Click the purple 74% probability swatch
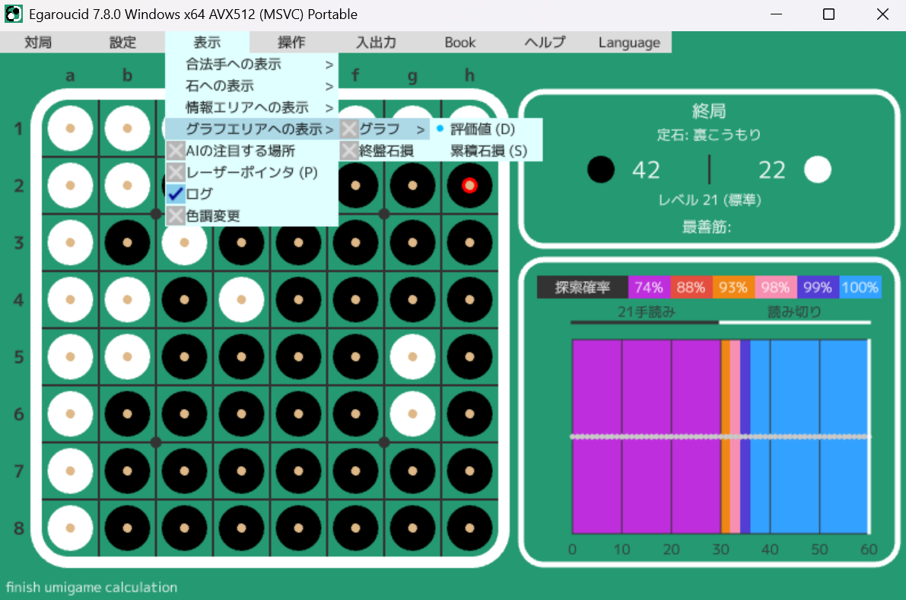This screenshot has height=600, width=906. (649, 287)
